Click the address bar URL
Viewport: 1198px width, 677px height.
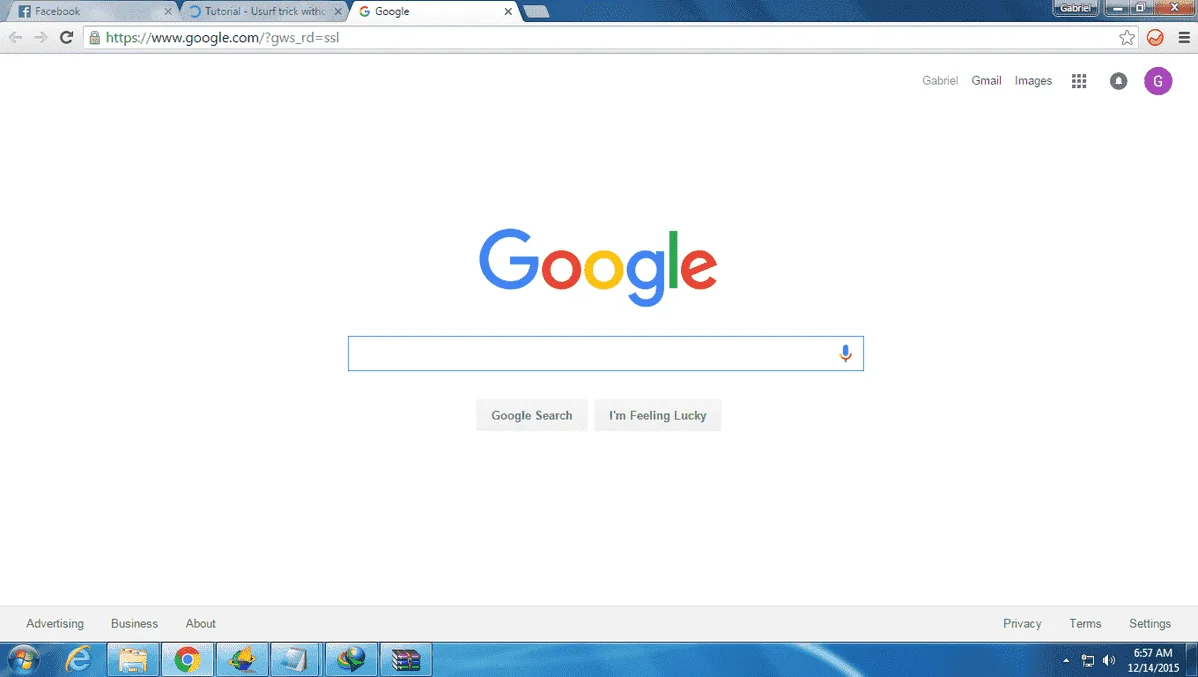[x=222, y=37]
